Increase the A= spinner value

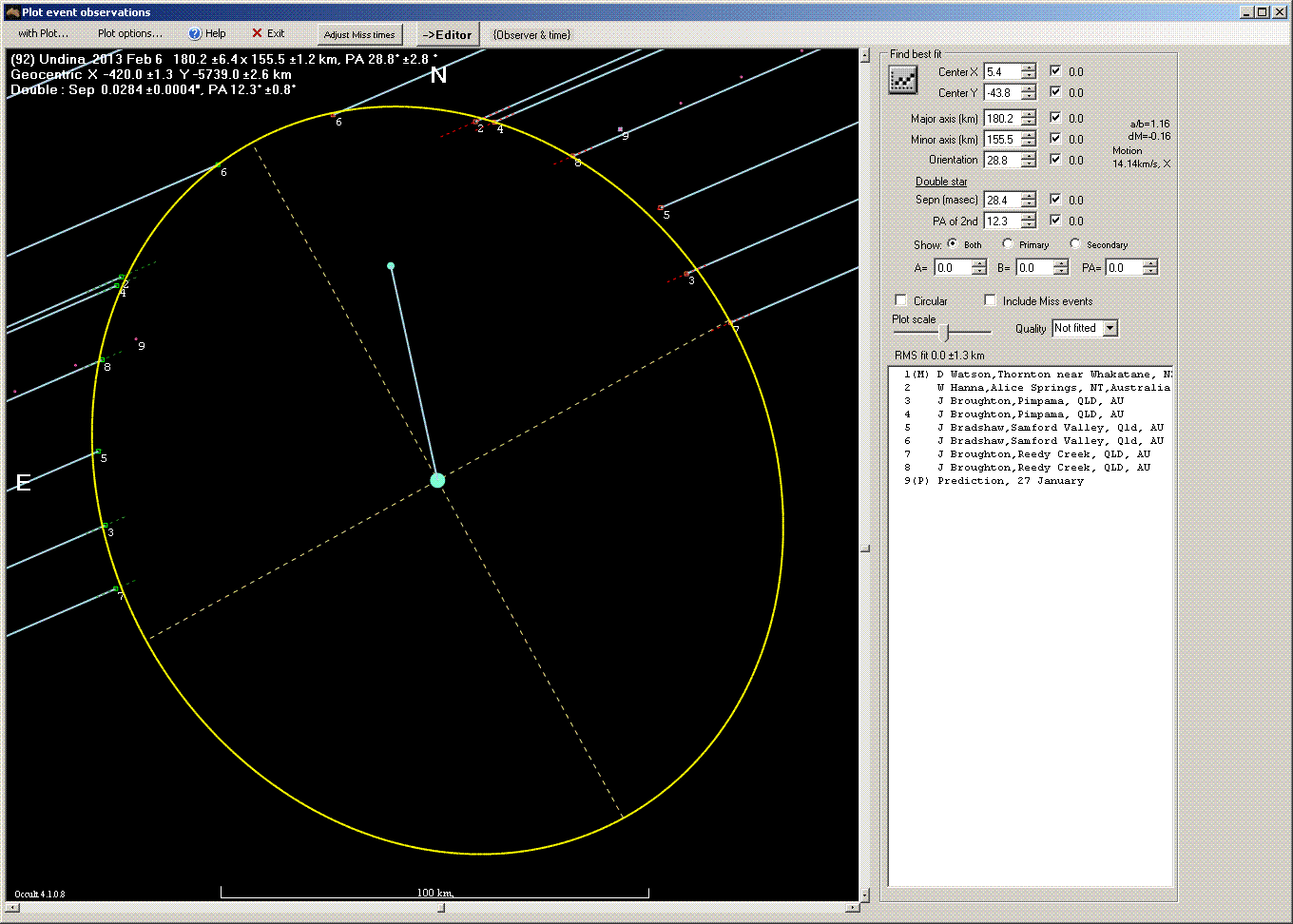point(979,264)
